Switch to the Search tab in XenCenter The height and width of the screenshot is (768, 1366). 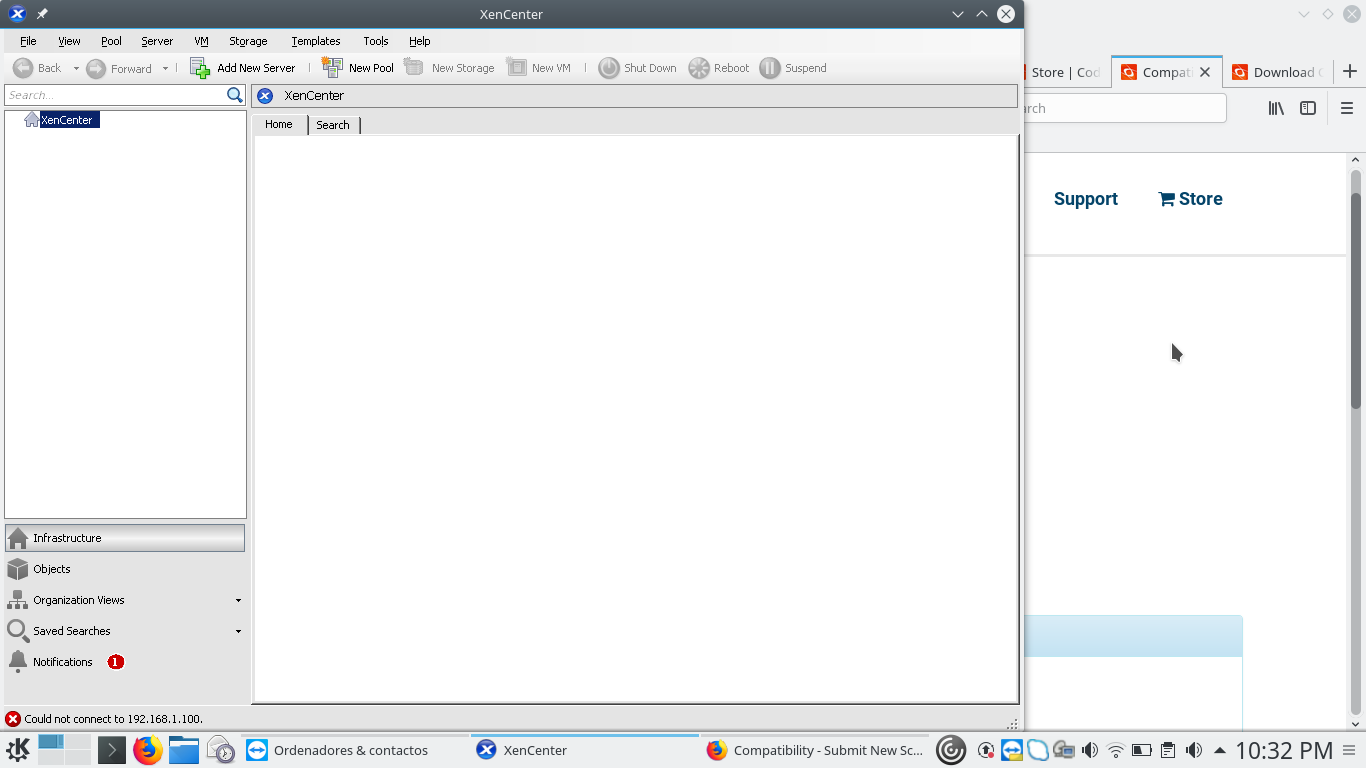[x=333, y=125]
